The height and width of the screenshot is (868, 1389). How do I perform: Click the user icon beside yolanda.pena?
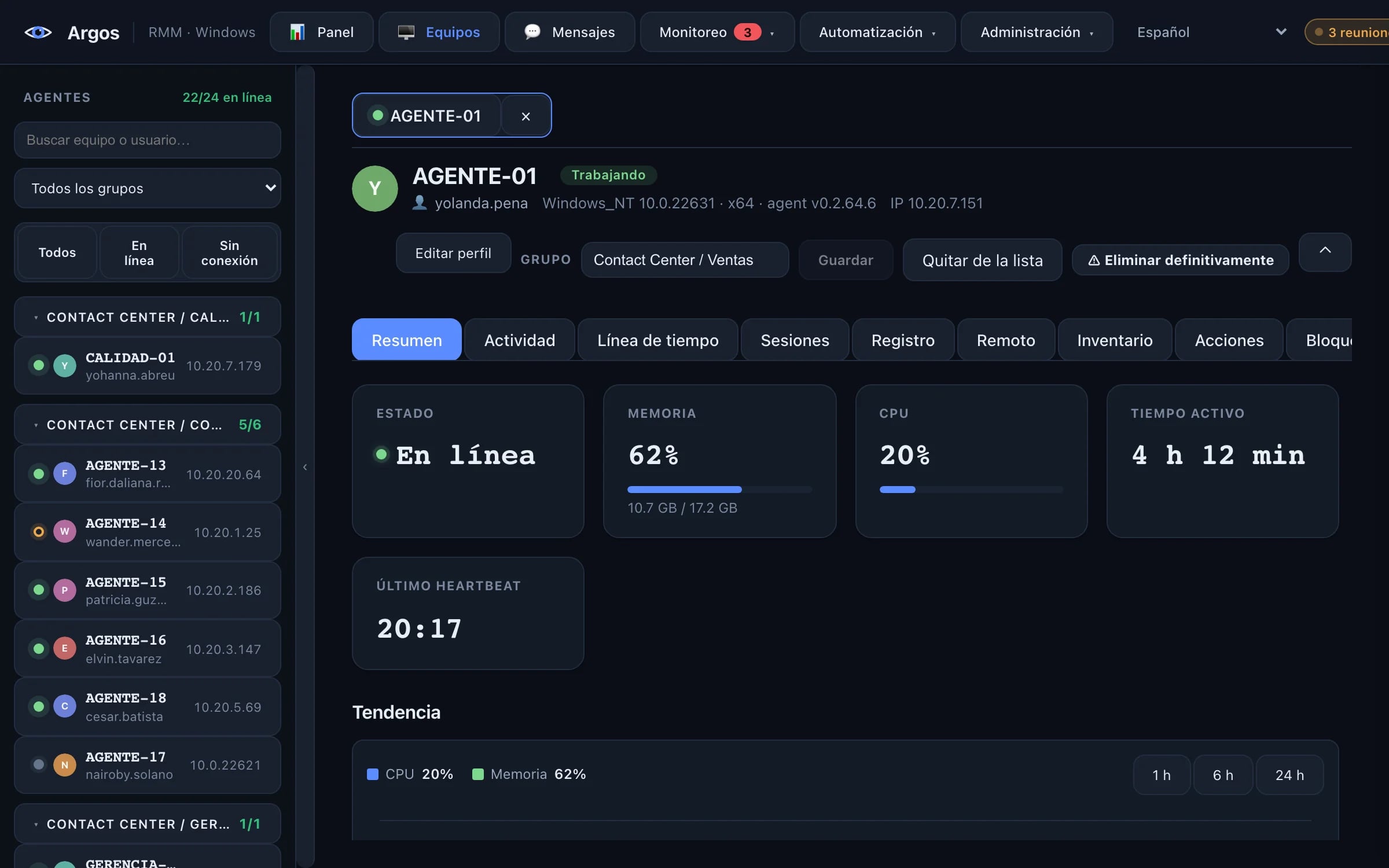420,203
